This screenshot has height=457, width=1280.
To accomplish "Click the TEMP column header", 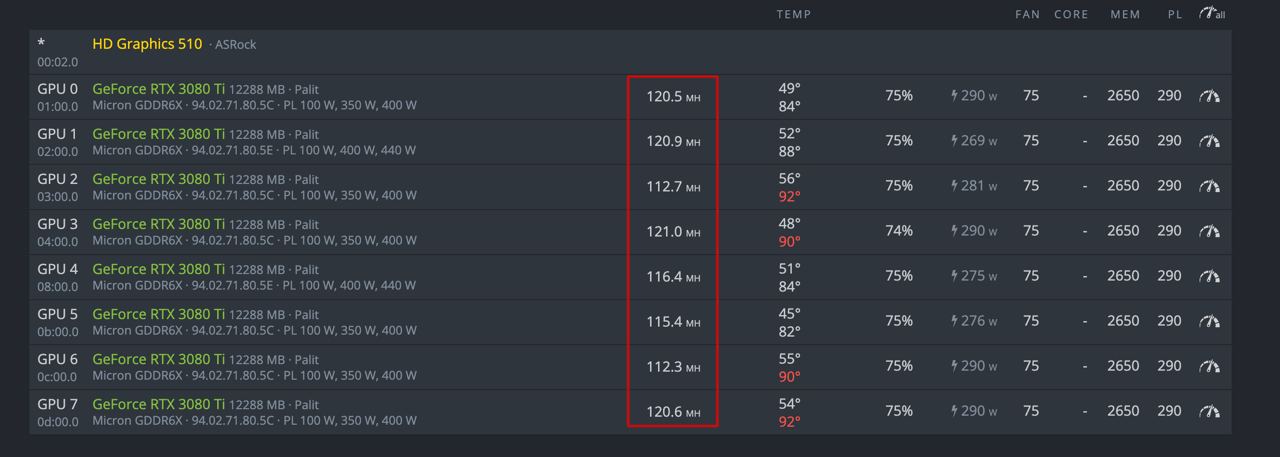I will coord(793,14).
